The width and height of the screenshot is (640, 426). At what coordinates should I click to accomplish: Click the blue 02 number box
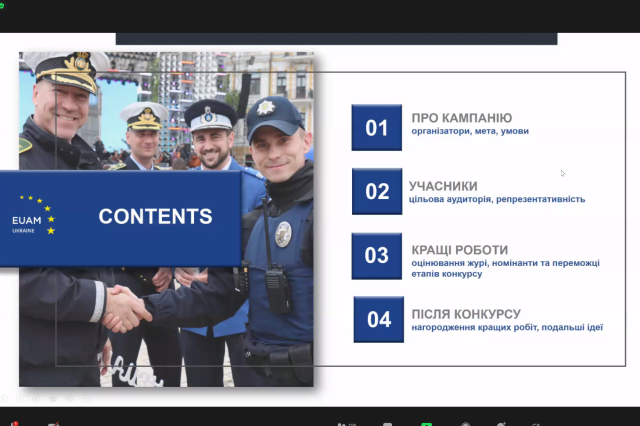377,191
